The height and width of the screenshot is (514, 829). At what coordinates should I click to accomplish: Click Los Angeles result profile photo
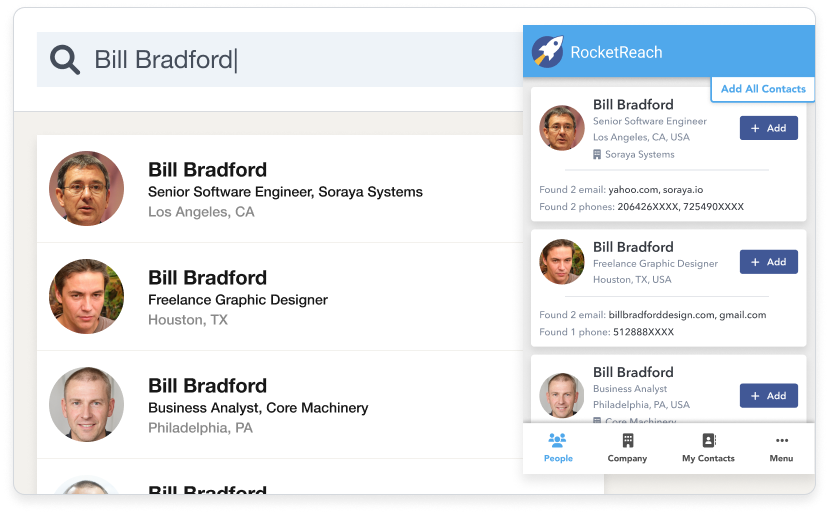coord(87,189)
